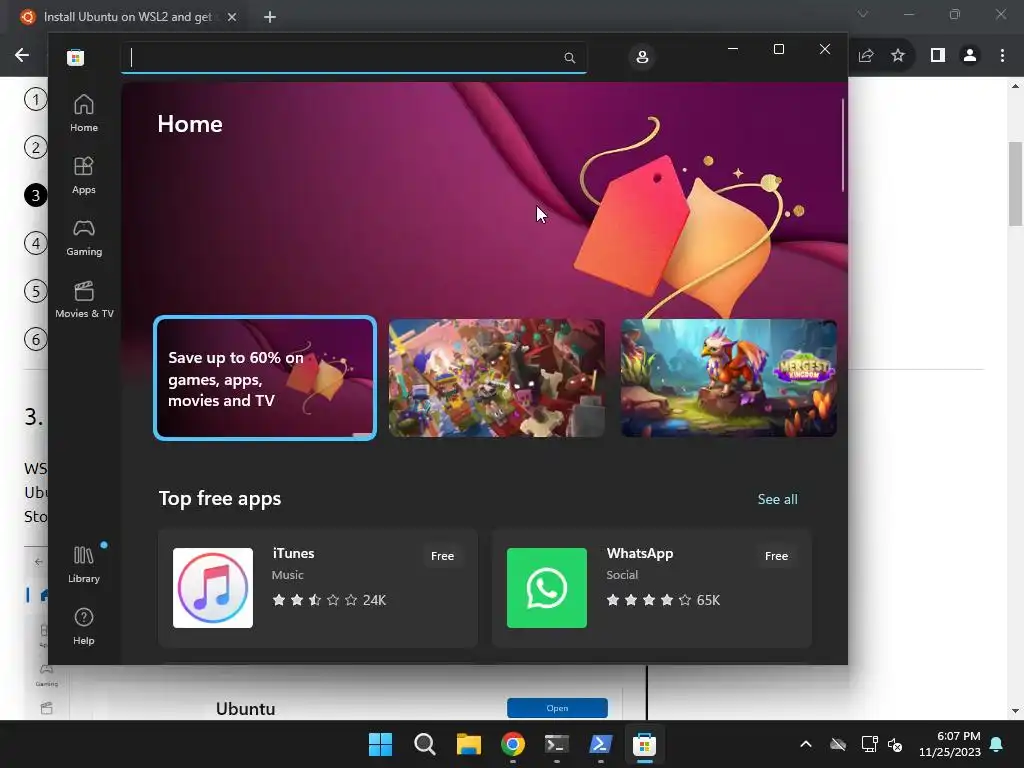Click Microsoft Store taskbar icon

click(644, 744)
